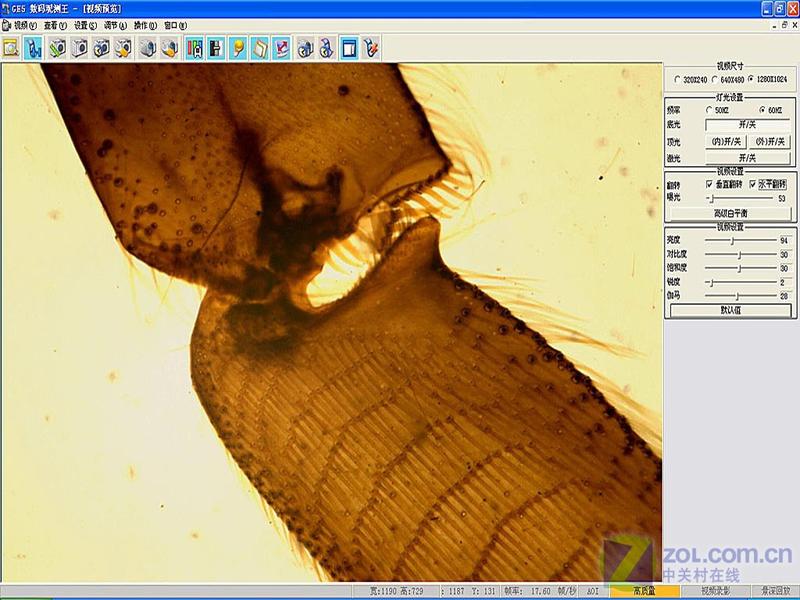Click the red and green bars icon
800x600 pixels.
tap(194, 48)
